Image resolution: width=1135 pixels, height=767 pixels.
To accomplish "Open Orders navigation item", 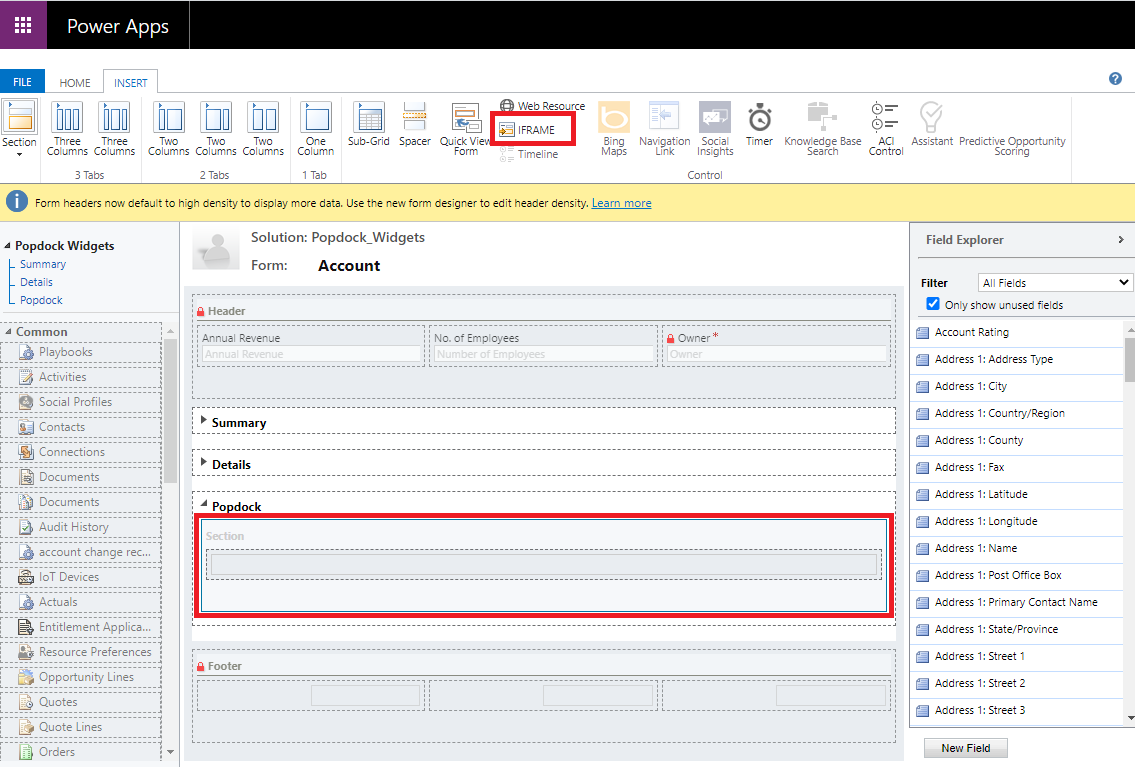I will click(81, 752).
